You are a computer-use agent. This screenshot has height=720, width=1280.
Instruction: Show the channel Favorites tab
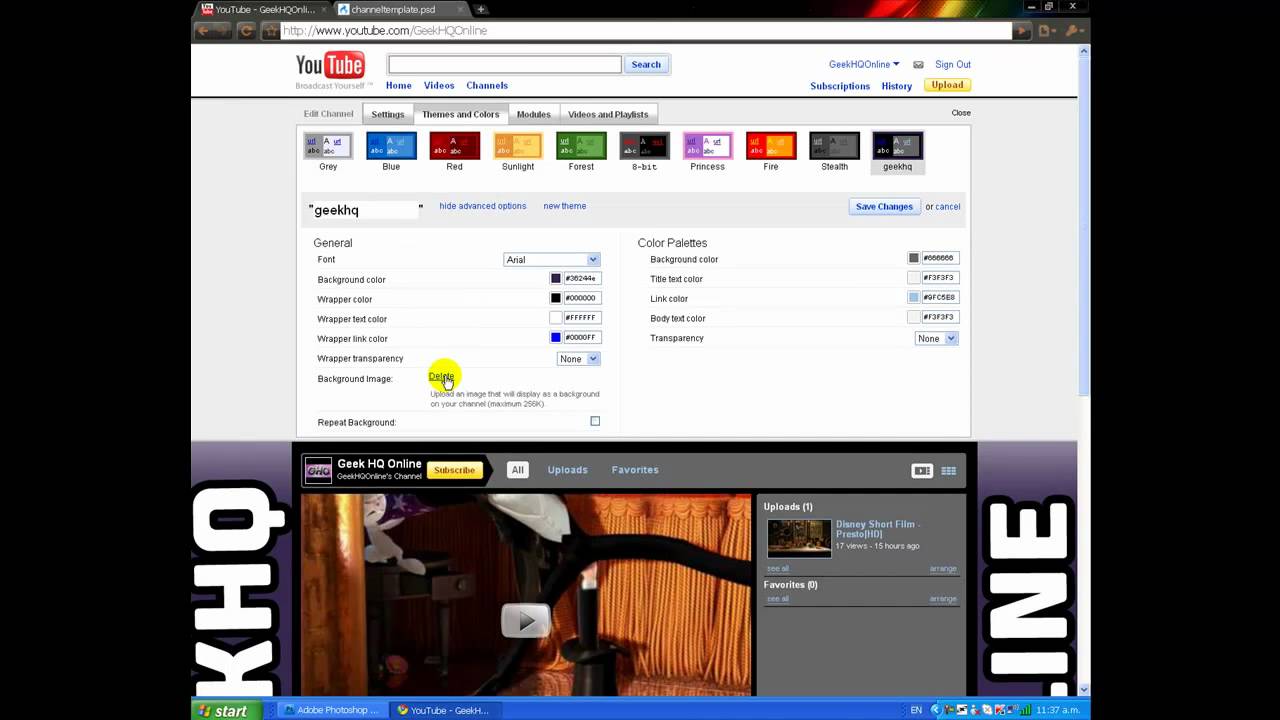pyautogui.click(x=635, y=470)
